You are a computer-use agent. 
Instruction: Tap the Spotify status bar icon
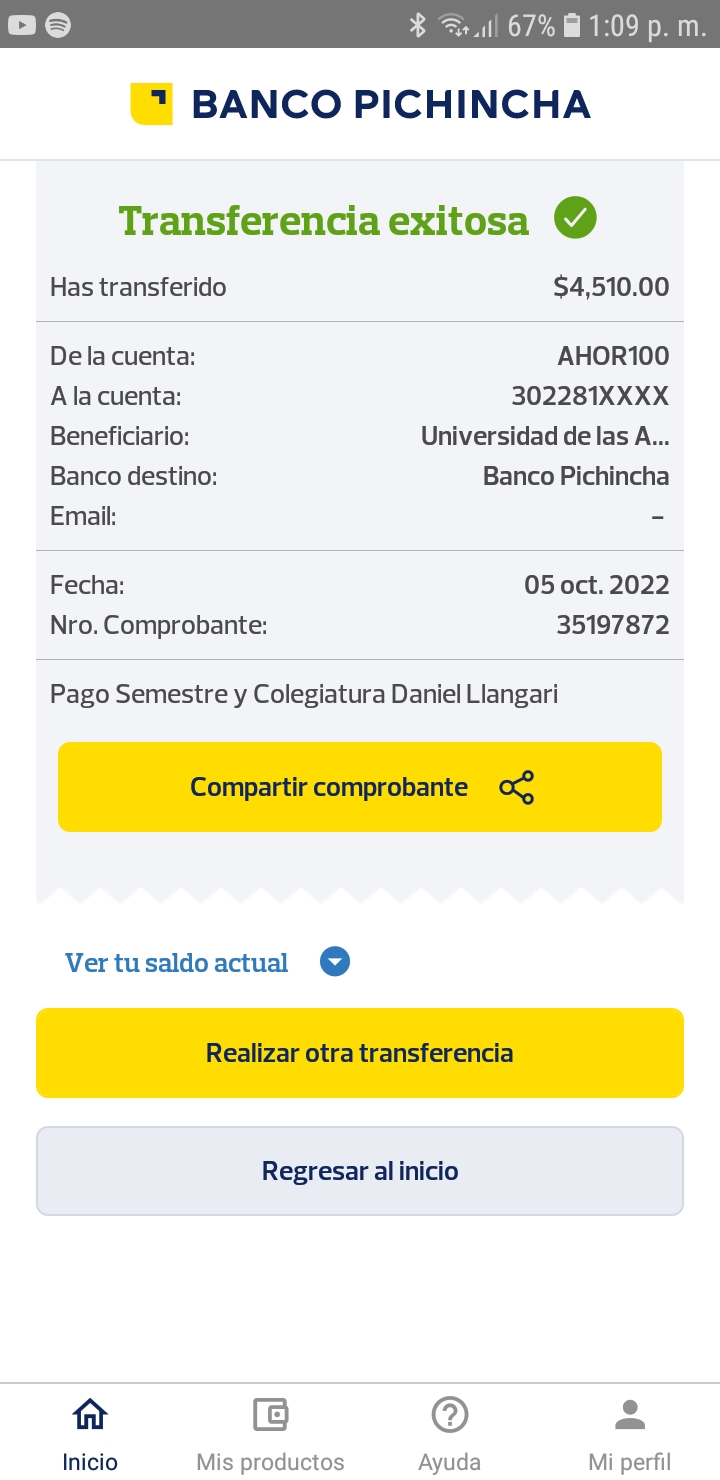tap(58, 25)
